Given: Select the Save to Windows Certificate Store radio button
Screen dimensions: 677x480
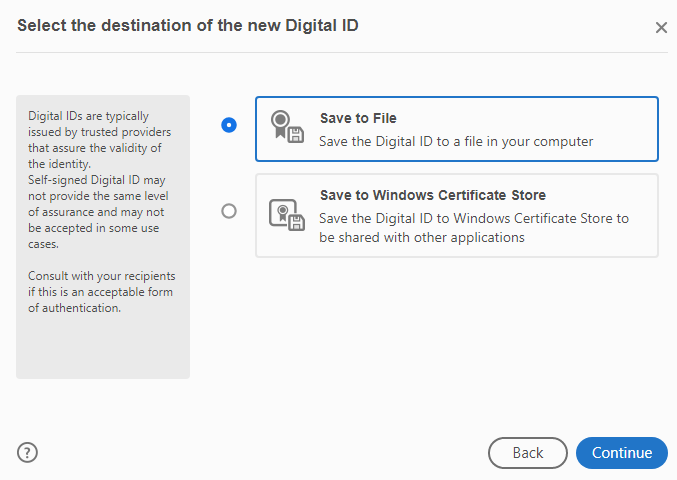Looking at the screenshot, I should [229, 211].
